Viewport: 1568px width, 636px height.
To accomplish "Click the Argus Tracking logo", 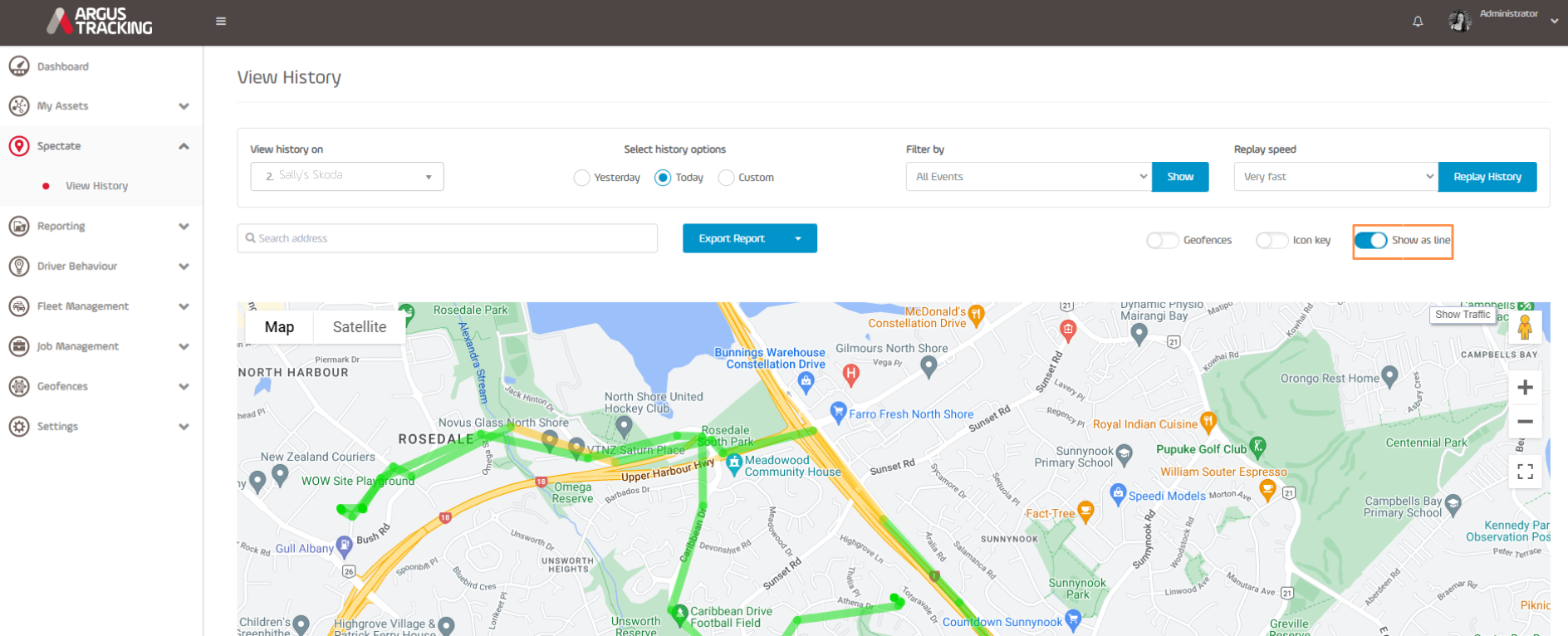I will (x=100, y=21).
